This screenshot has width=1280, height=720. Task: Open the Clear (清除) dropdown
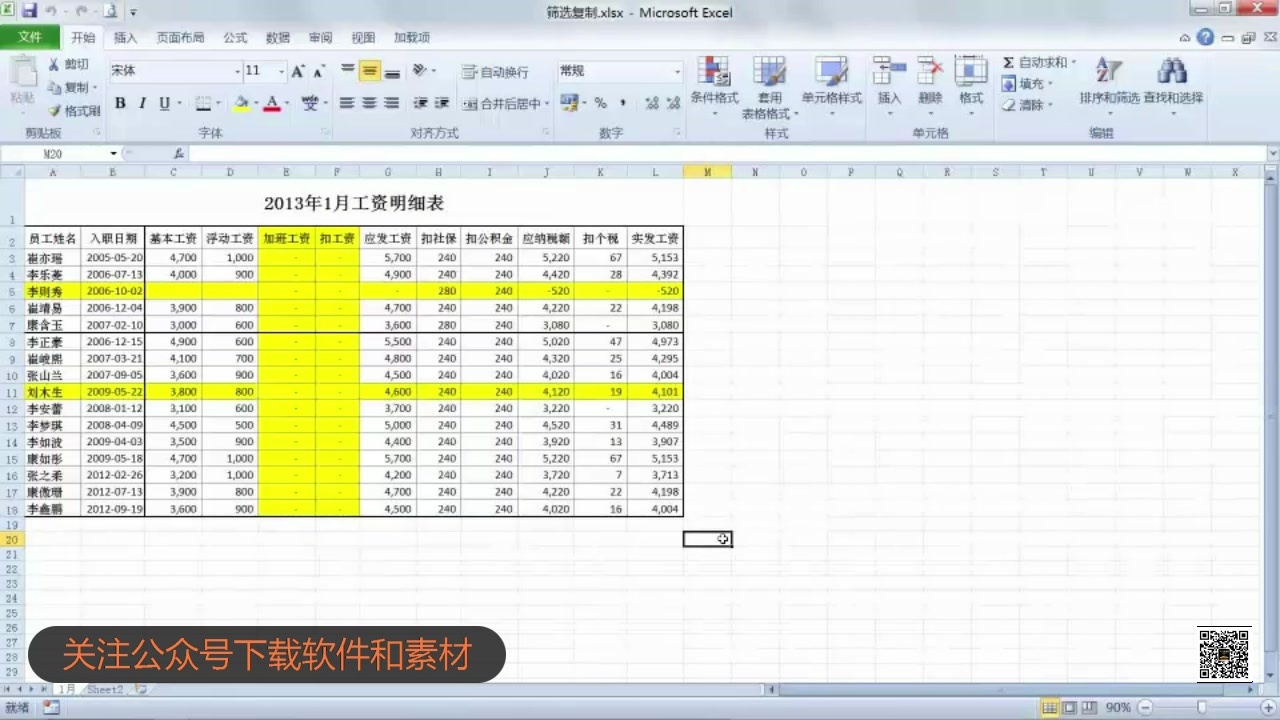coord(1028,105)
